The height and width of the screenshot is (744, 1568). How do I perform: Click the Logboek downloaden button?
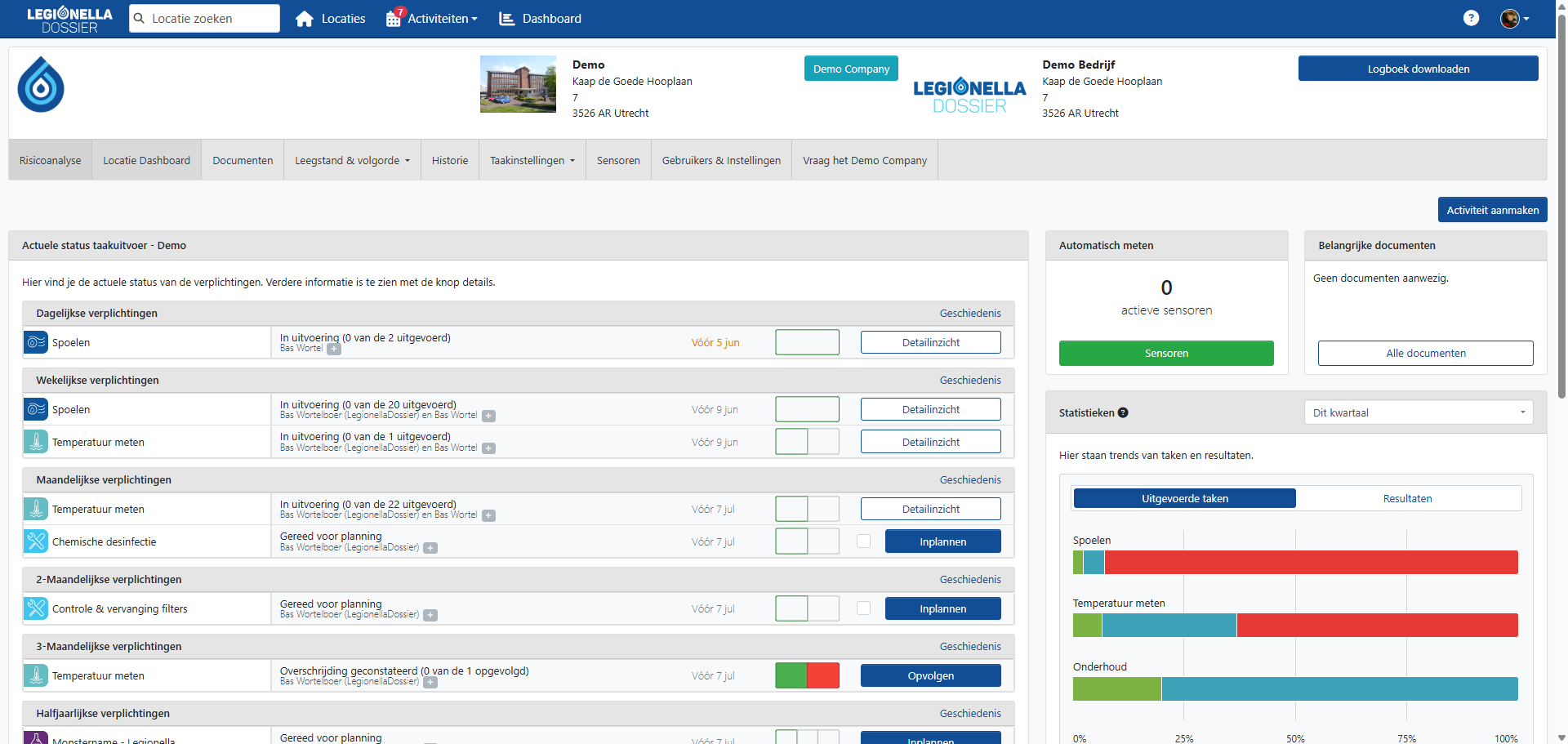click(1418, 69)
